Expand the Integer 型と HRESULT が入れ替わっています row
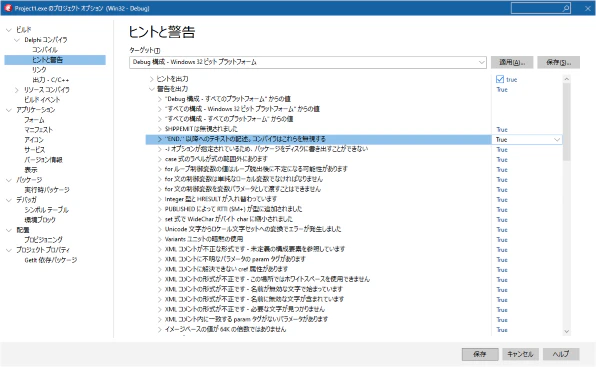Screen dimensions: 596x367 pyautogui.click(x=160, y=199)
